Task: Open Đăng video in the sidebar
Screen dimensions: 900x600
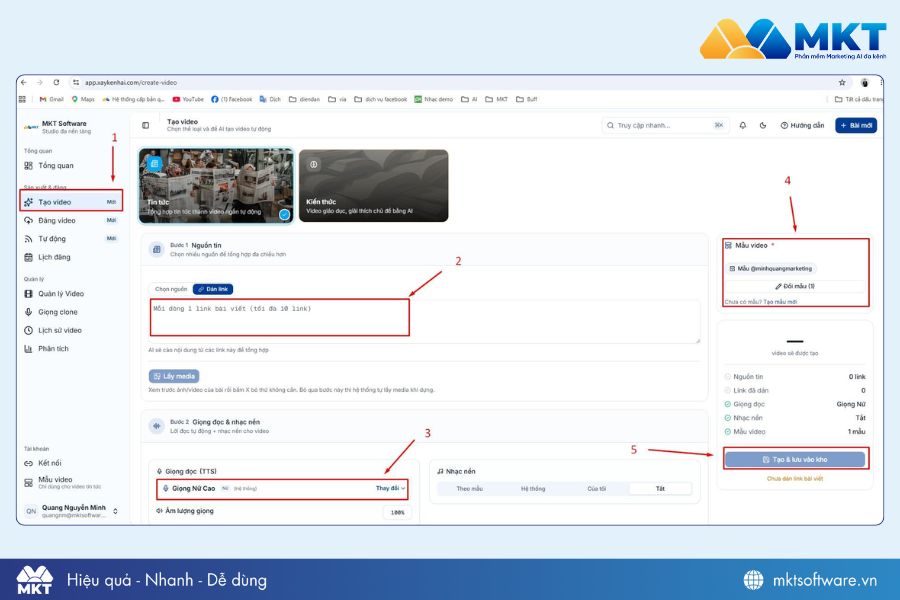Action: pos(71,220)
